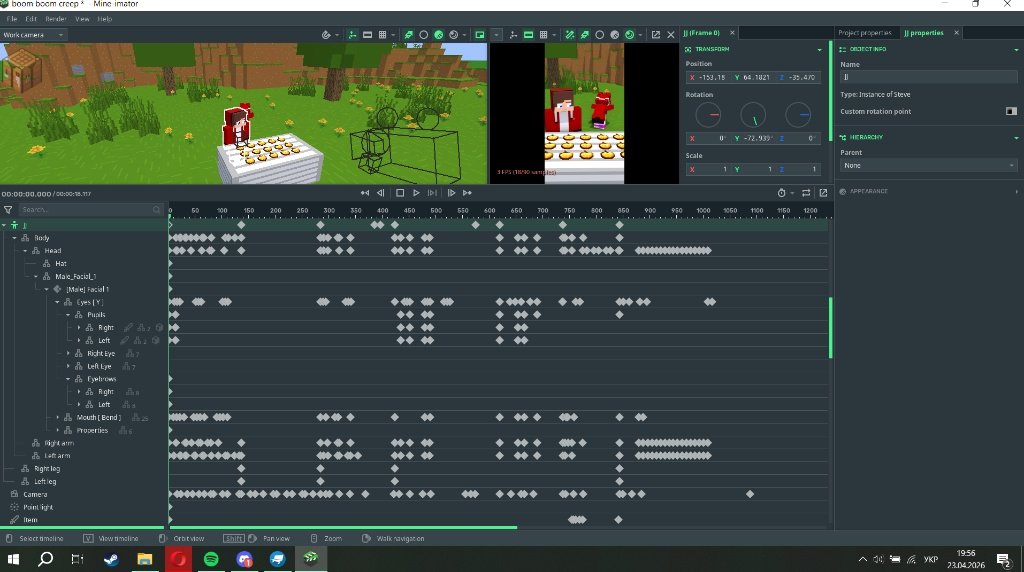Adjust the Y rotation wheel
The height and width of the screenshot is (572, 1024).
coord(753,115)
